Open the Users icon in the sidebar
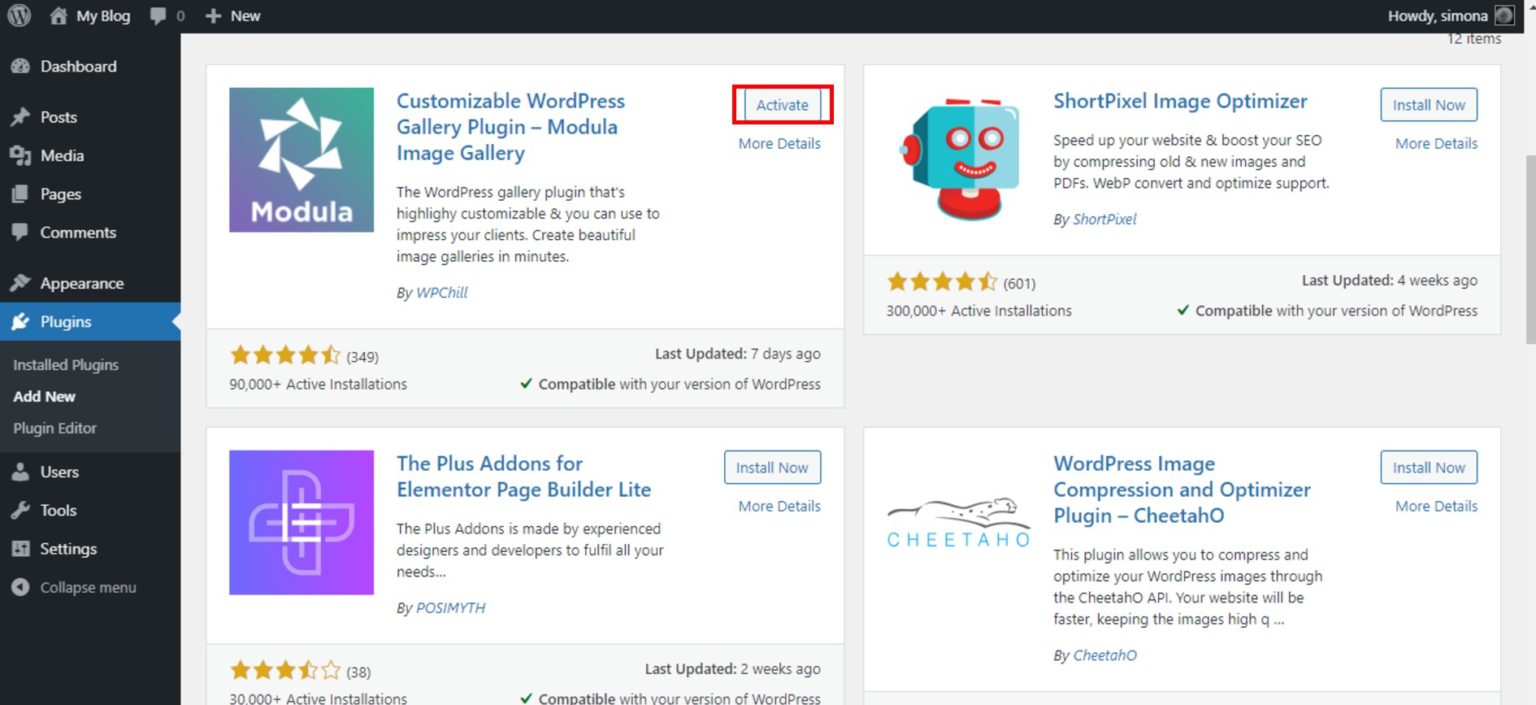1536x705 pixels. pos(22,471)
